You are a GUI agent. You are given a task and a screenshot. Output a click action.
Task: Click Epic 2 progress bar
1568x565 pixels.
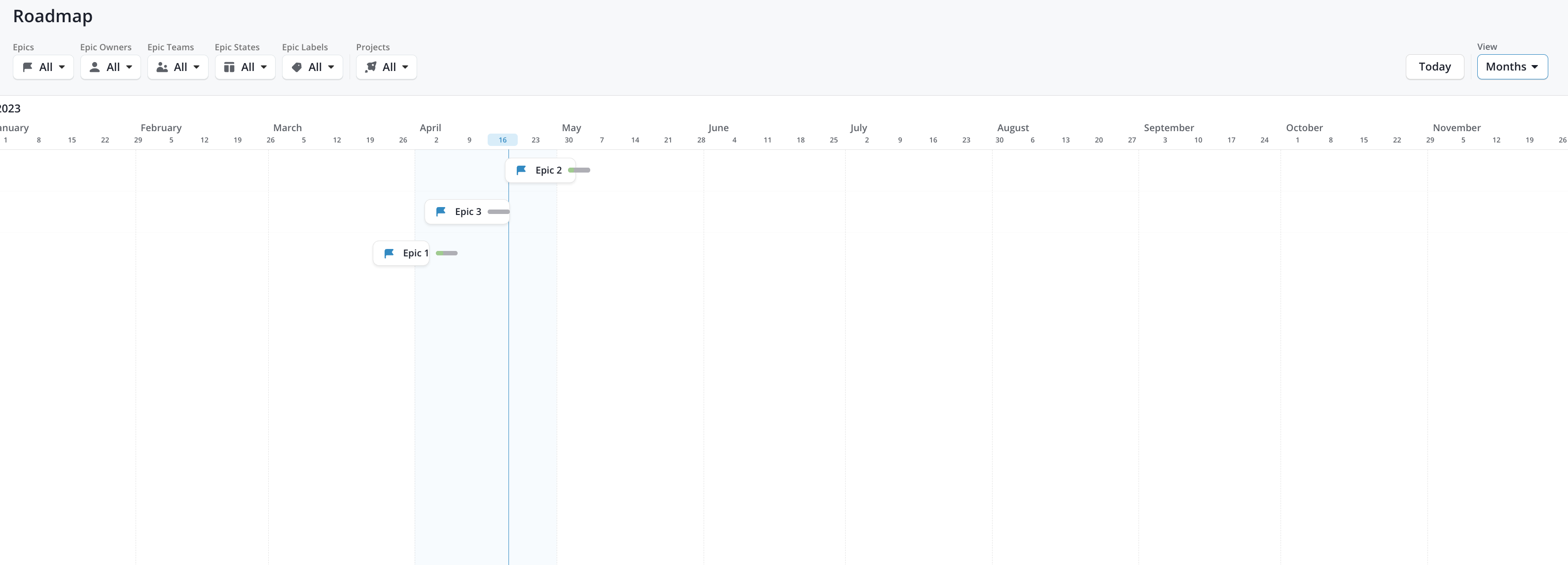[x=579, y=171]
